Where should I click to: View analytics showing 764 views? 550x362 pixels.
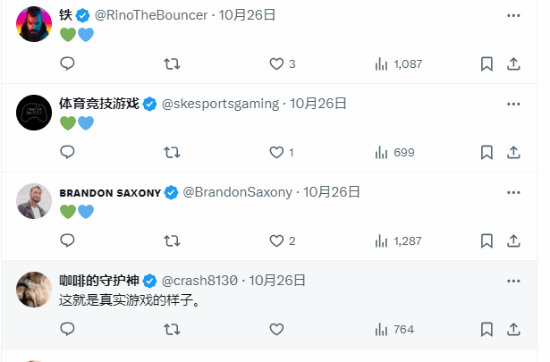394,329
